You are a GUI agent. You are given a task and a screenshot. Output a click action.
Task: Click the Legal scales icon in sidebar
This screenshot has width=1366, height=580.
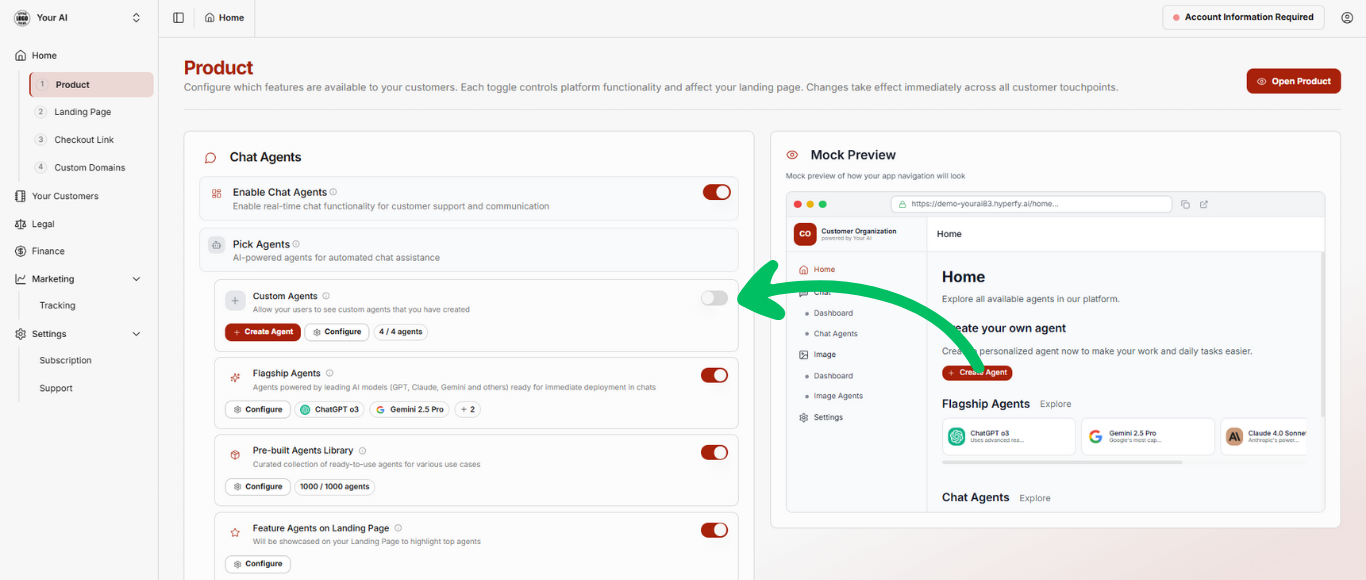click(21, 224)
